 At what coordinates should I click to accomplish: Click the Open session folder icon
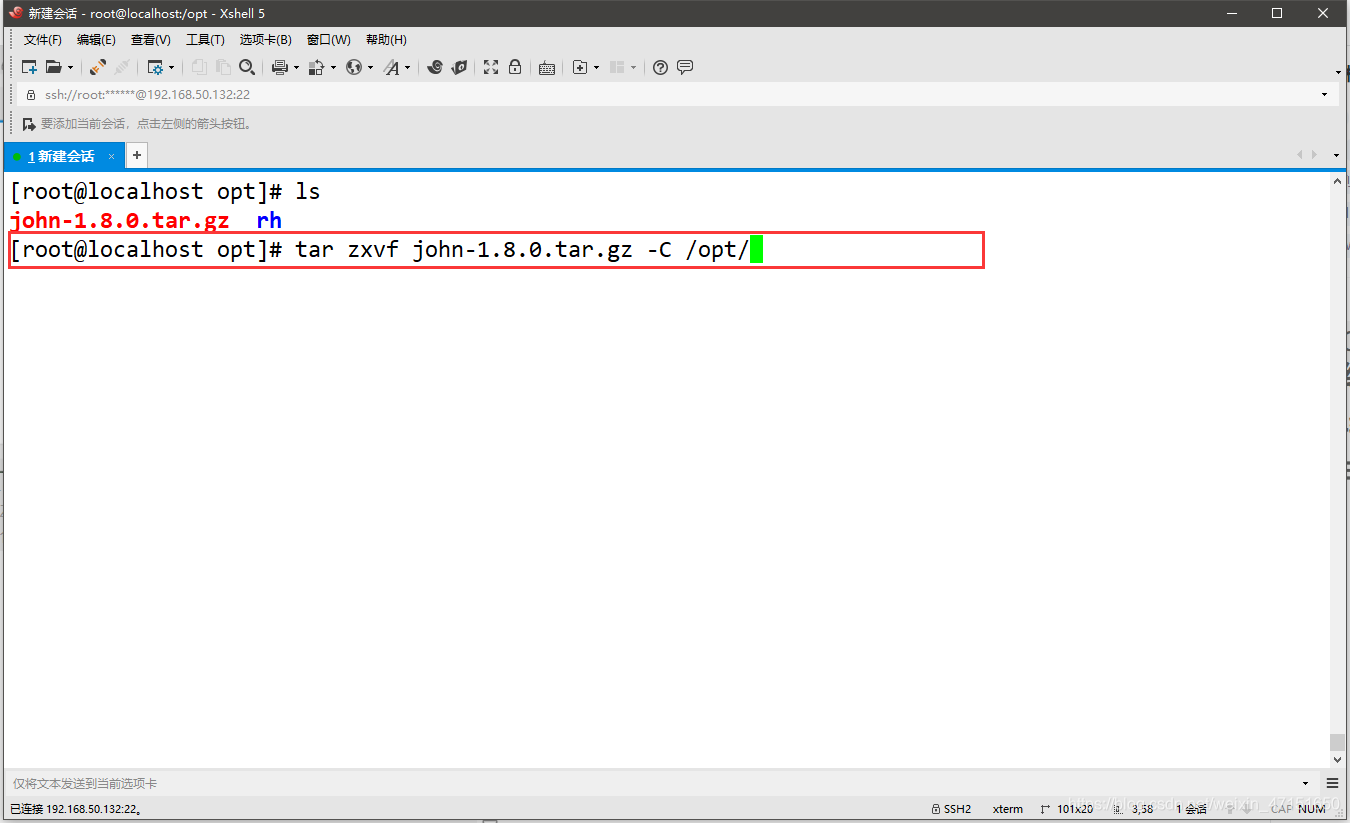54,67
